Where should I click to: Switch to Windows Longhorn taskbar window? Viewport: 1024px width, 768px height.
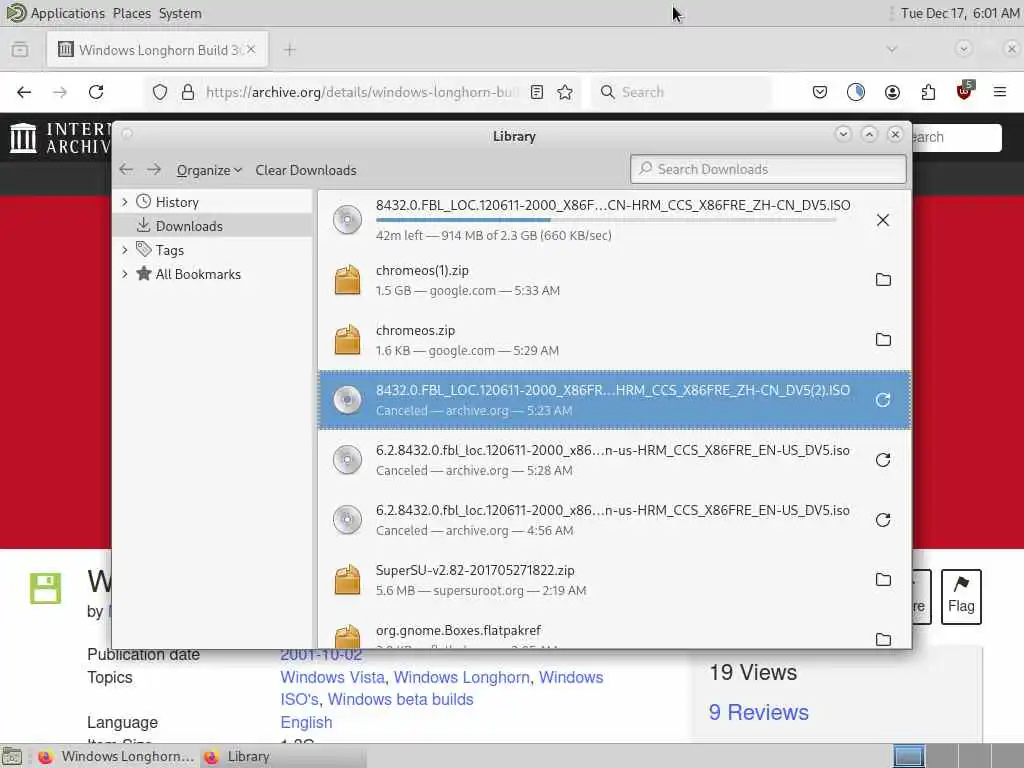(x=116, y=756)
